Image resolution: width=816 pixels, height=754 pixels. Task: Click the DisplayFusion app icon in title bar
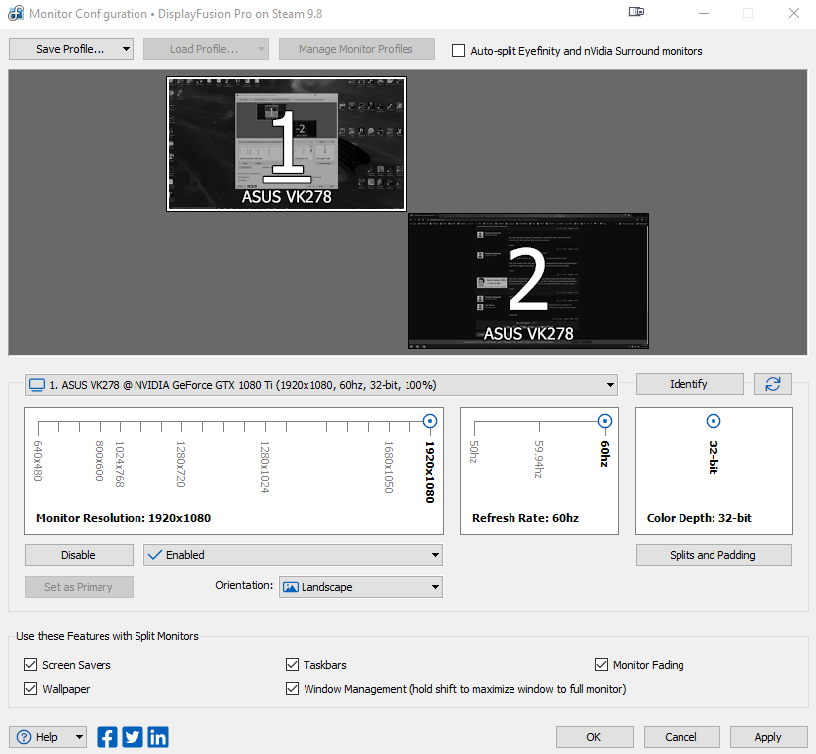pyautogui.click(x=15, y=14)
